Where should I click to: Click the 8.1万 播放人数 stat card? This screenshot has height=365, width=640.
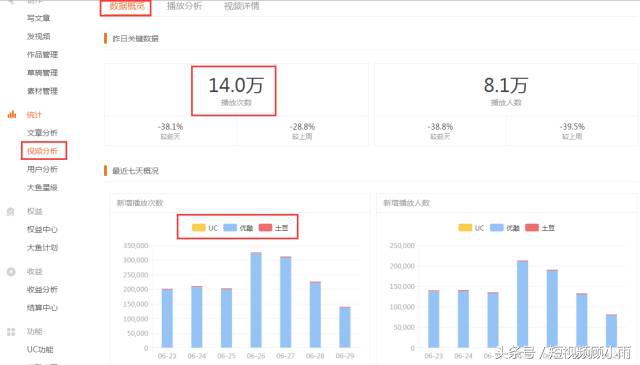(x=506, y=91)
